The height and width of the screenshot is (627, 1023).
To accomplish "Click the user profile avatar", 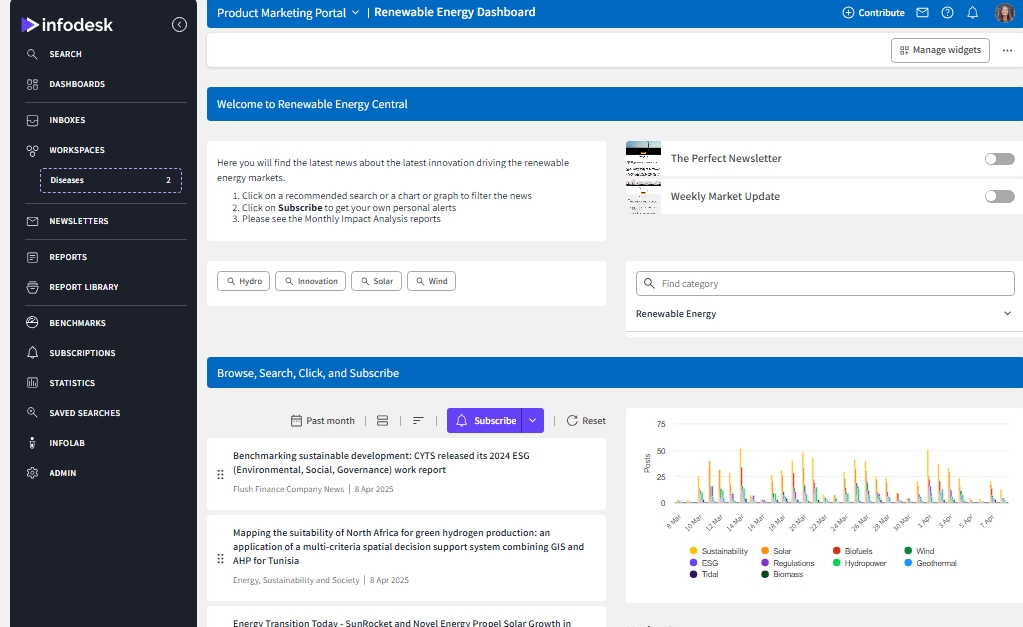I will click(1004, 13).
